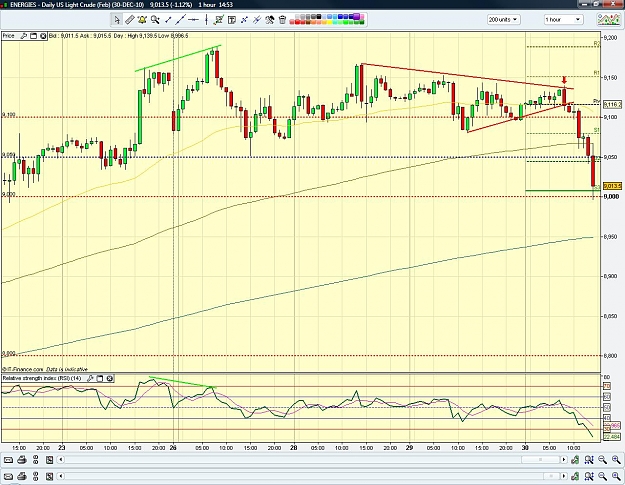Viewport: 625px width, 485px height.
Task: Click the window title ENERGIES - Daily US Light Crude
Action: coord(77,5)
